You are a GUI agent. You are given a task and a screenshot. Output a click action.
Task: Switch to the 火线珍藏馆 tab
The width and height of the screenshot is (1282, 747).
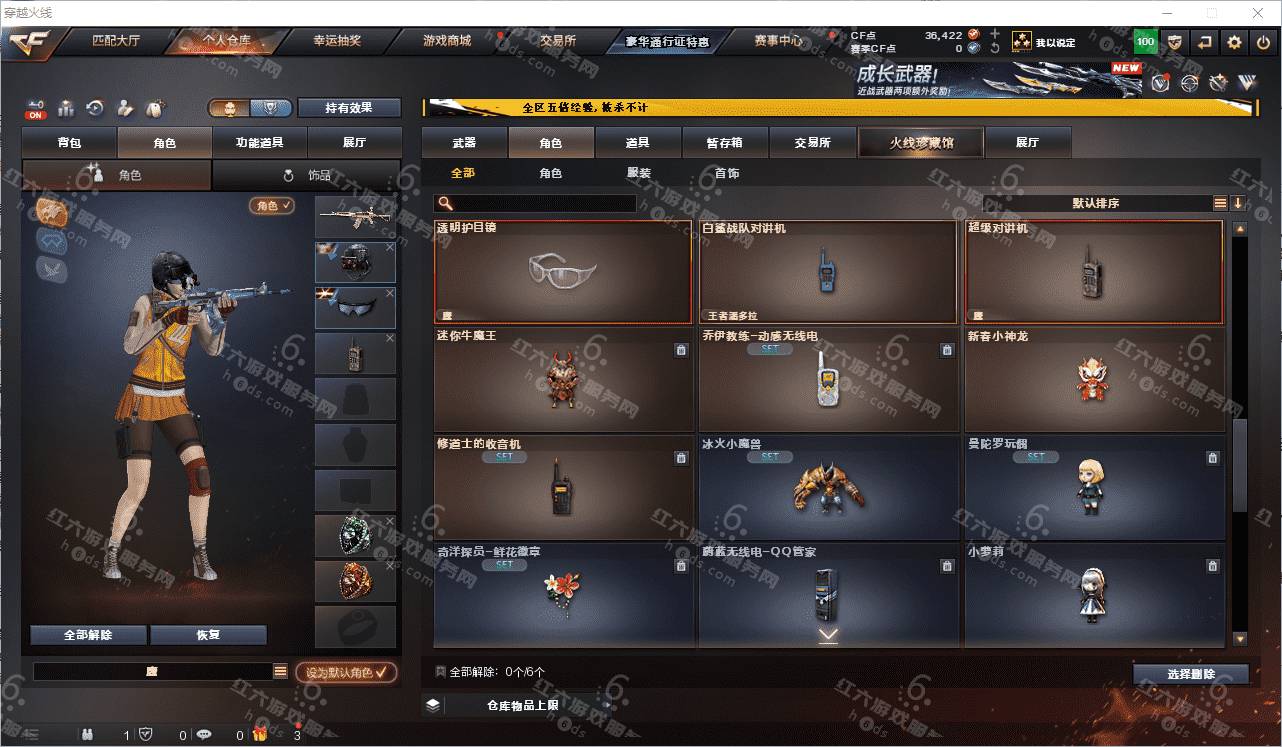pyautogui.click(x=921, y=142)
